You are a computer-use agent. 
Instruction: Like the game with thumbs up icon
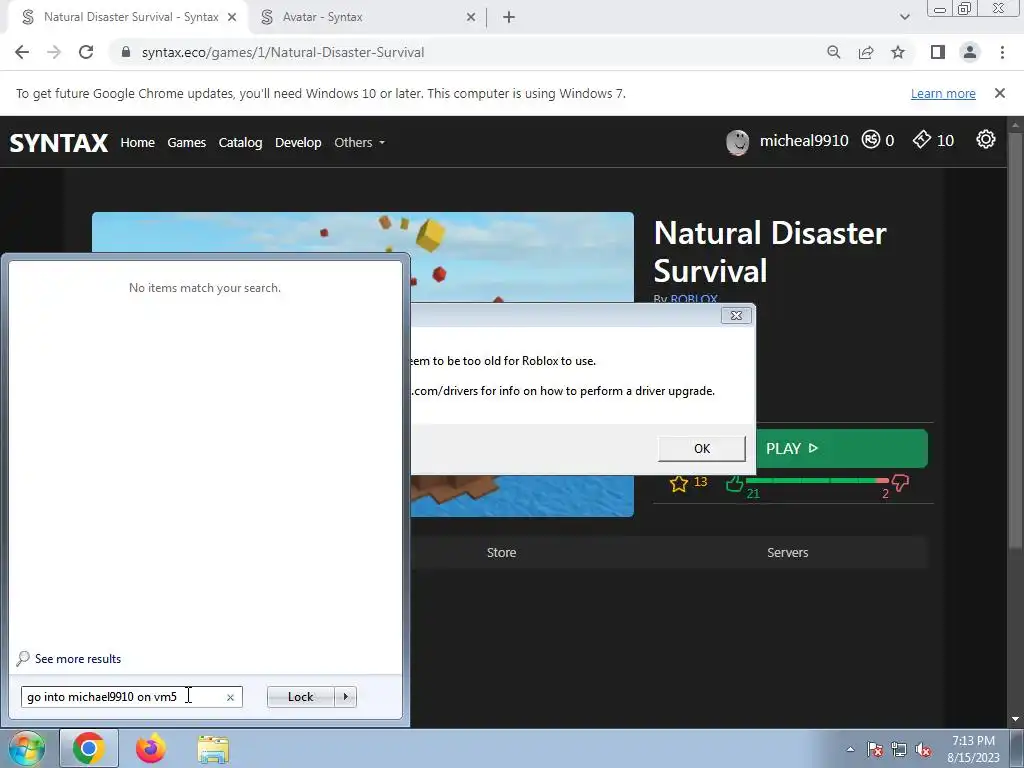point(735,483)
